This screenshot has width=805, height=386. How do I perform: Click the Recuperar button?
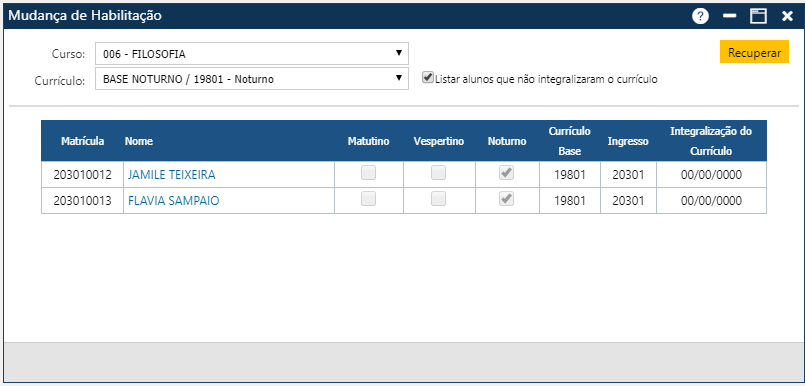coord(754,52)
